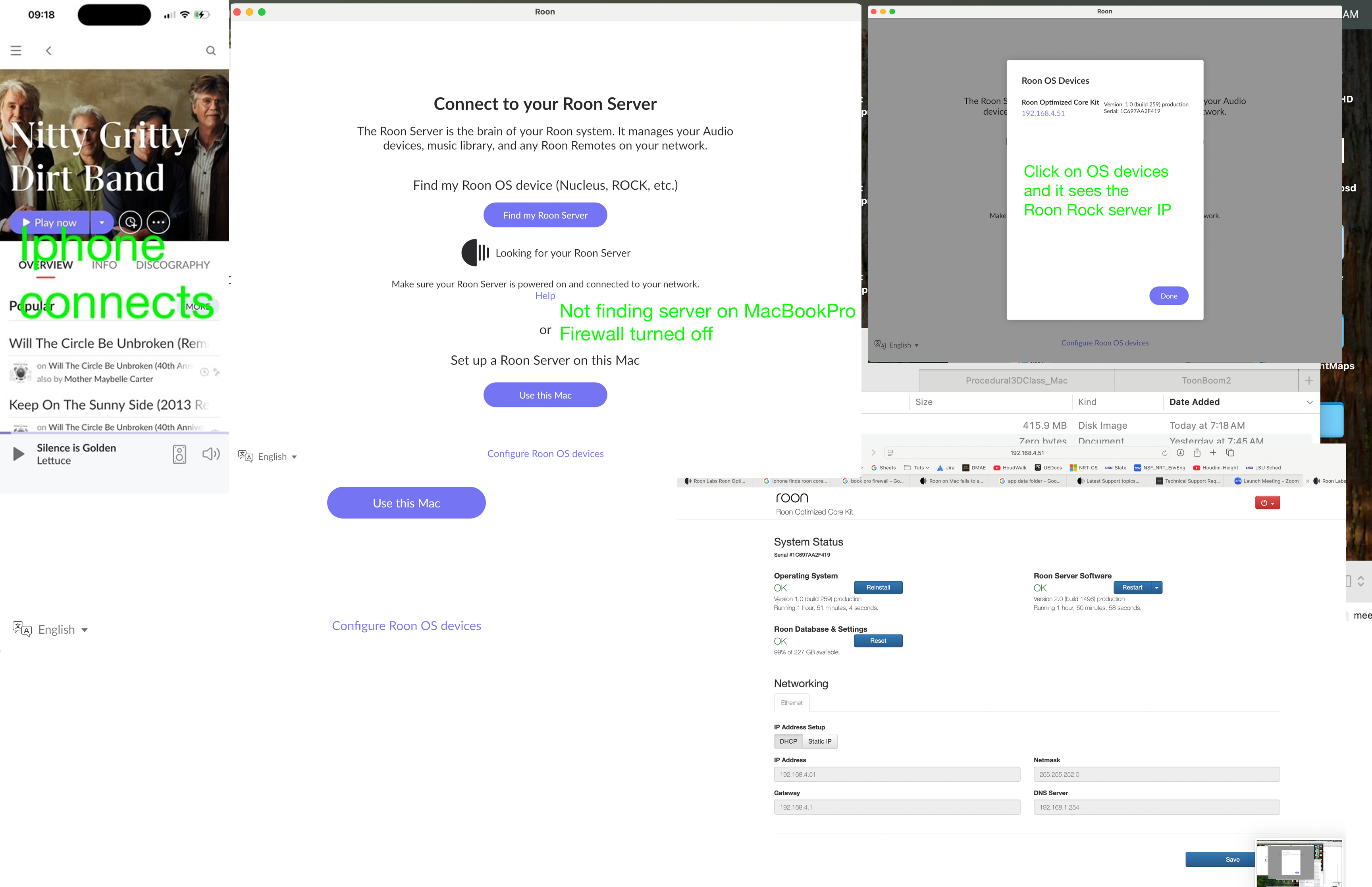
Task: Open the 192.168.4.51 link in Roon OS Devices
Action: pyautogui.click(x=1042, y=114)
